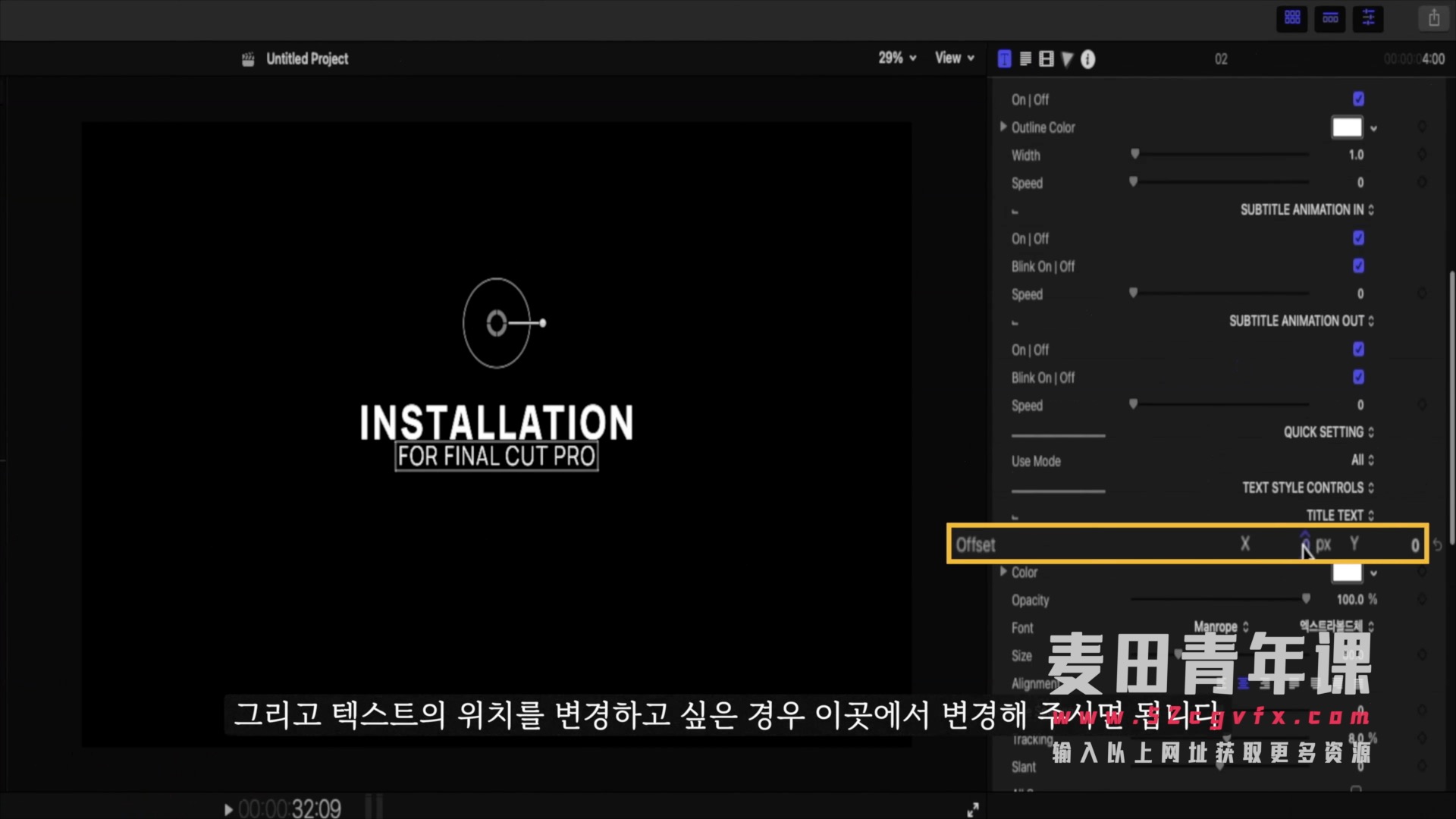Click the Opacity keyframe diamond

point(1422,600)
